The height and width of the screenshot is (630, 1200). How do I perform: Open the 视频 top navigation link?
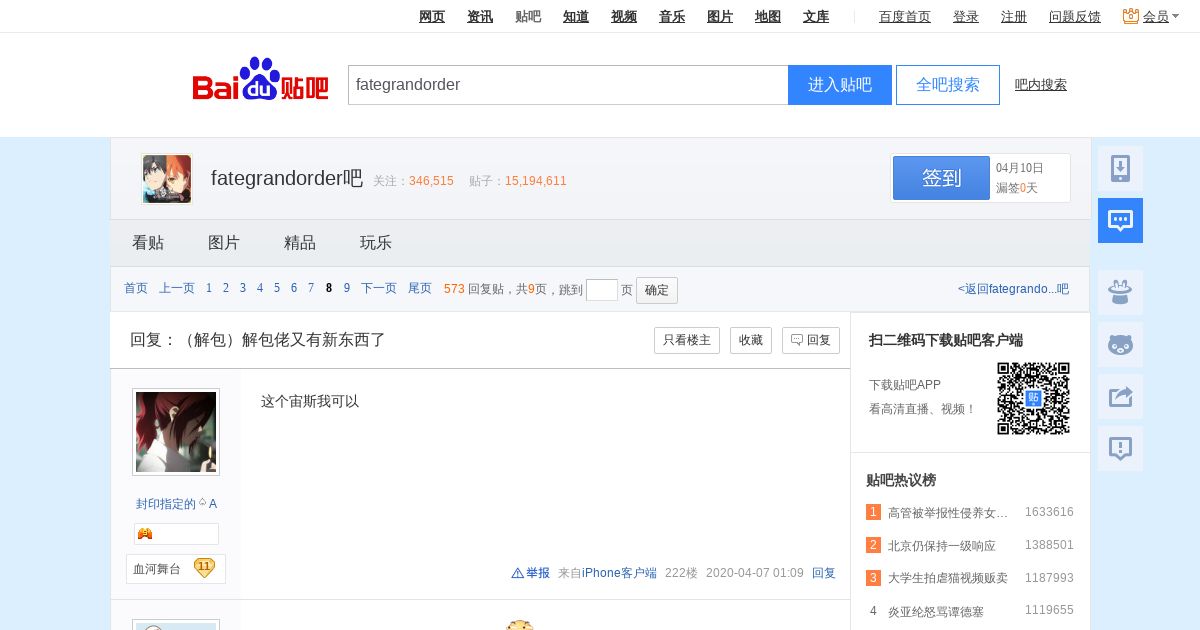624,16
